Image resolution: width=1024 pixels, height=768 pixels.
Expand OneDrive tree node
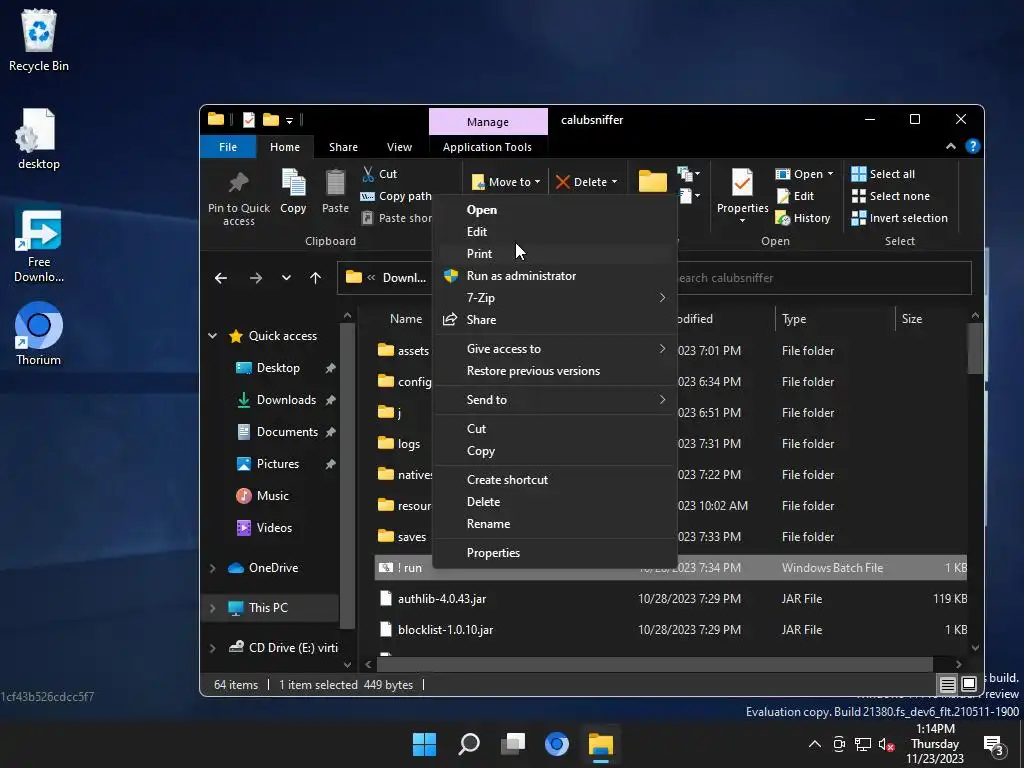click(212, 568)
